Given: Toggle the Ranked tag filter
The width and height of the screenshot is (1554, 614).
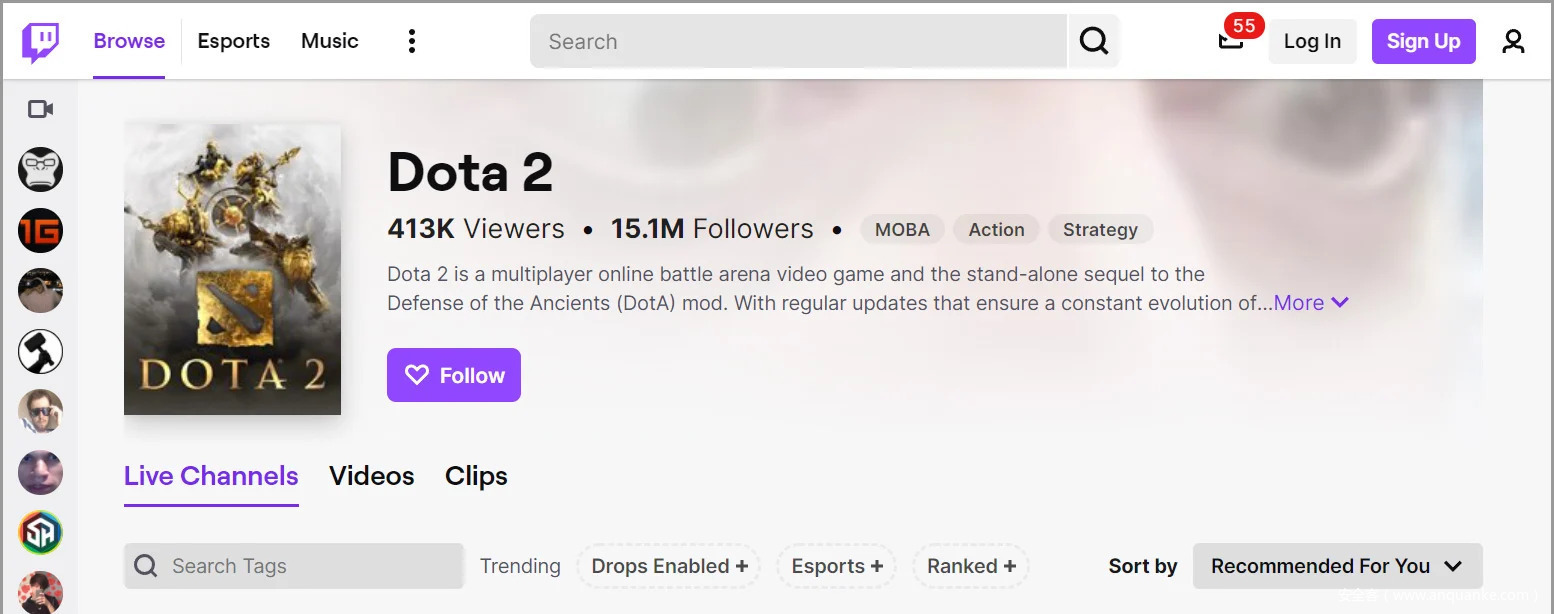Looking at the screenshot, I should (x=971, y=566).
